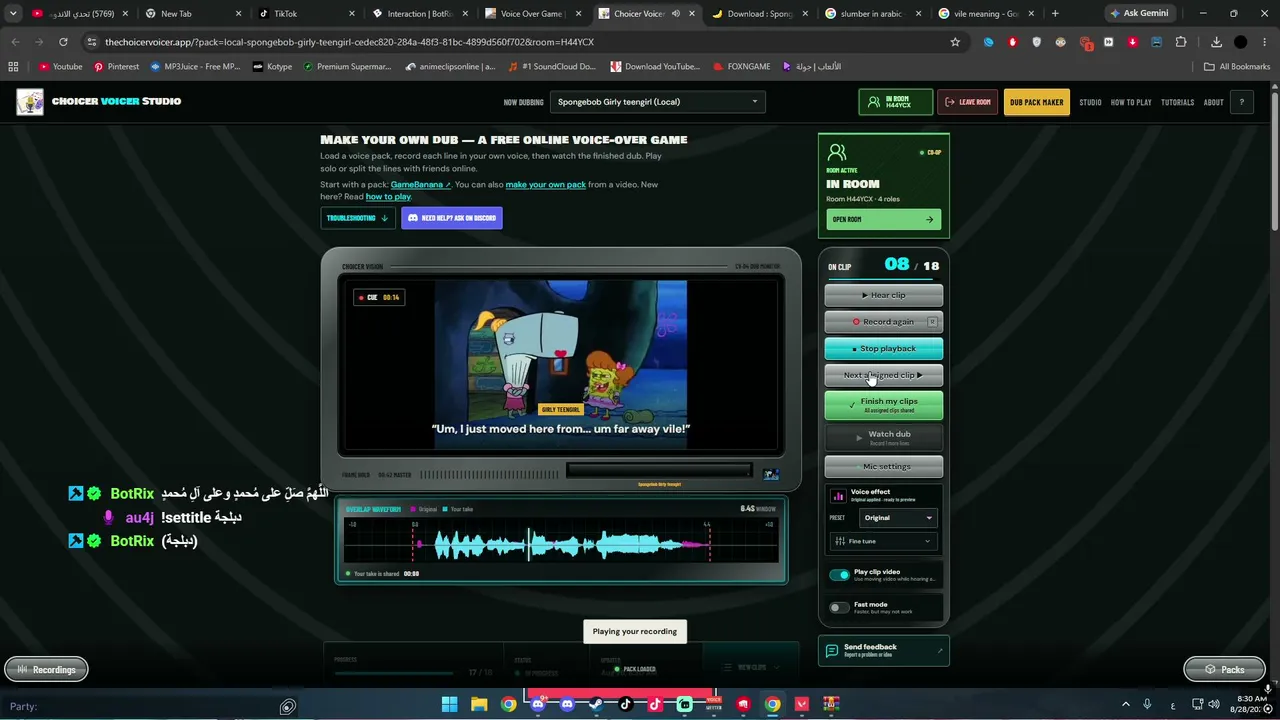The image size is (1280, 720).
Task: Click the gray shield extension icon
Action: pyautogui.click(x=1037, y=42)
